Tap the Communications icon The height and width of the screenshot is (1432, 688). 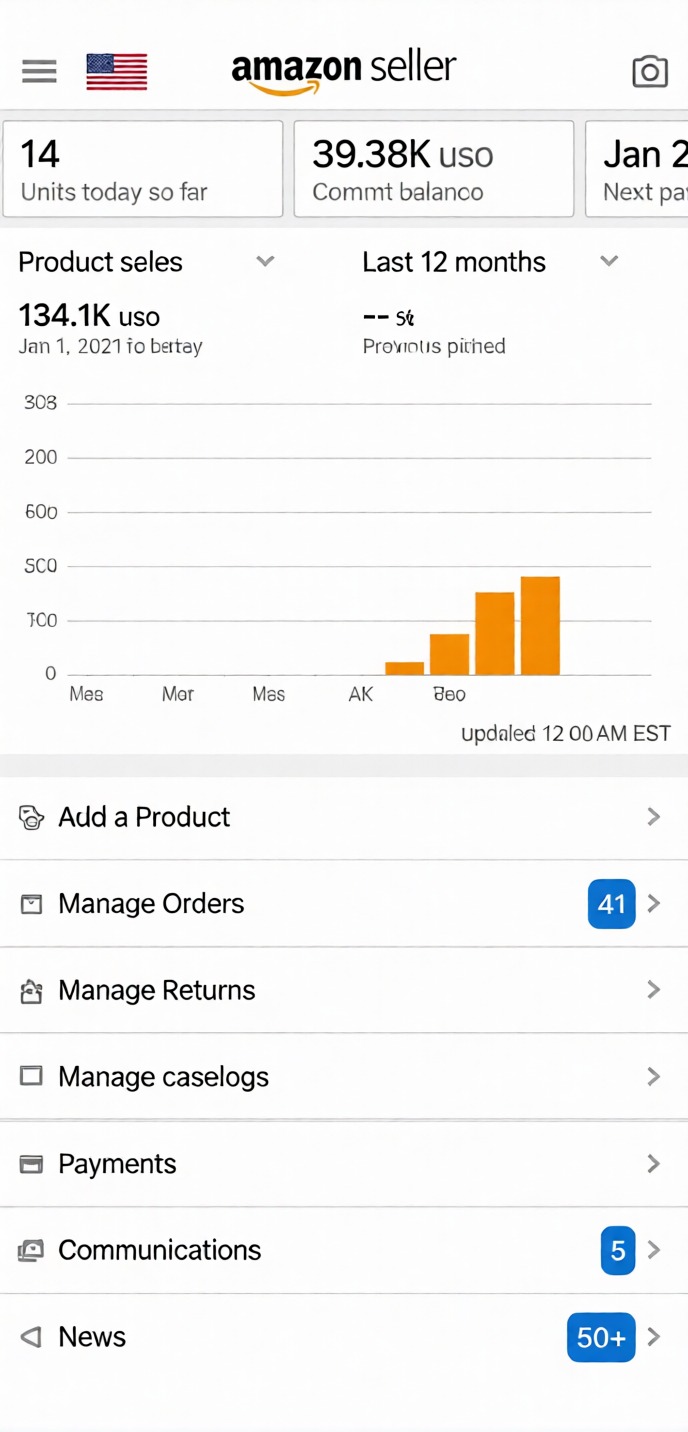coord(32,1250)
